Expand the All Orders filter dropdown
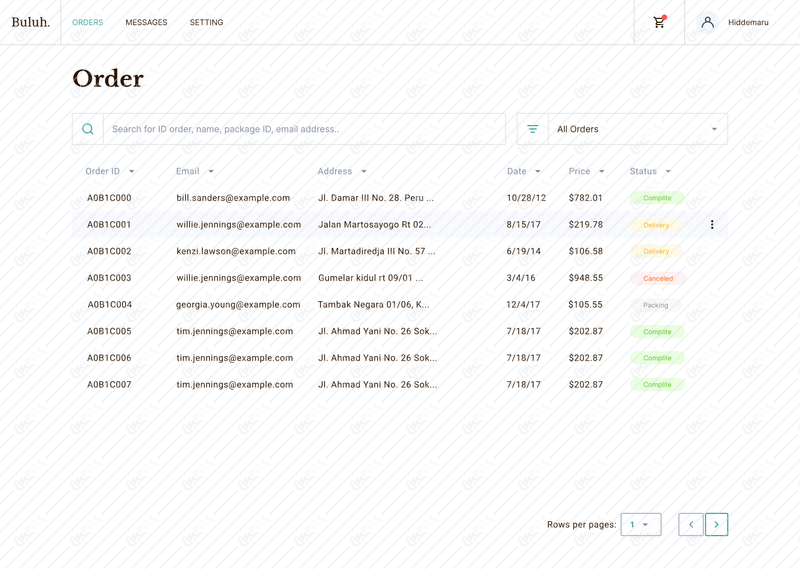The height and width of the screenshot is (569, 800). pos(638,129)
